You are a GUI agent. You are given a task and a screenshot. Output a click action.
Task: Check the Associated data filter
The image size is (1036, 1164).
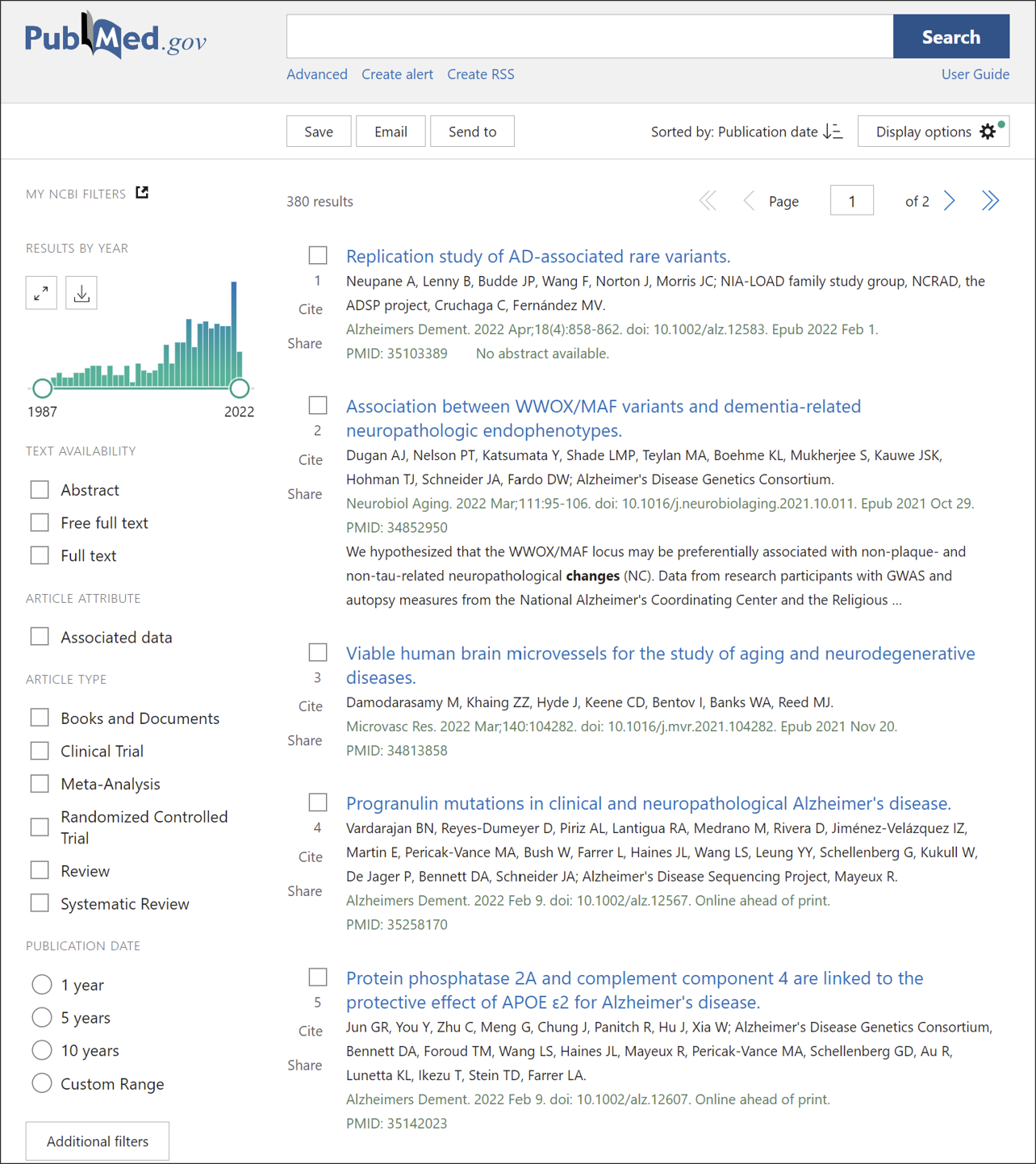tap(40, 637)
